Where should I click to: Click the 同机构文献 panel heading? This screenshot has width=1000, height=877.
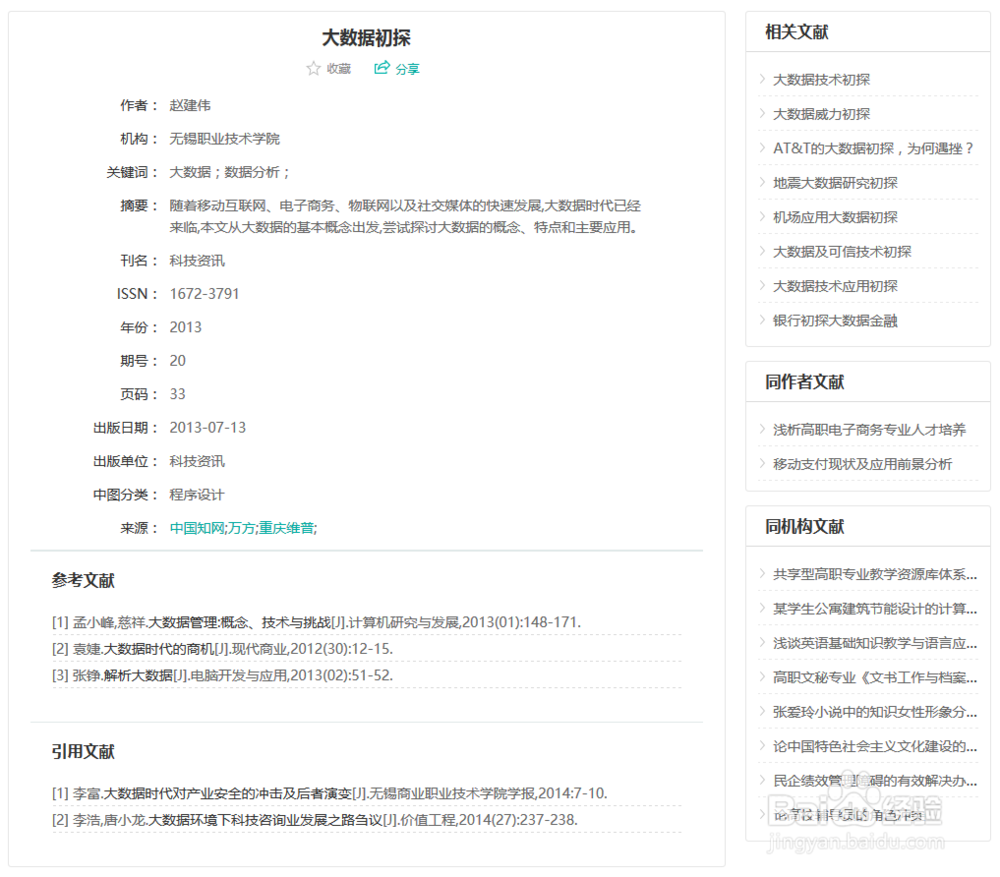[805, 527]
